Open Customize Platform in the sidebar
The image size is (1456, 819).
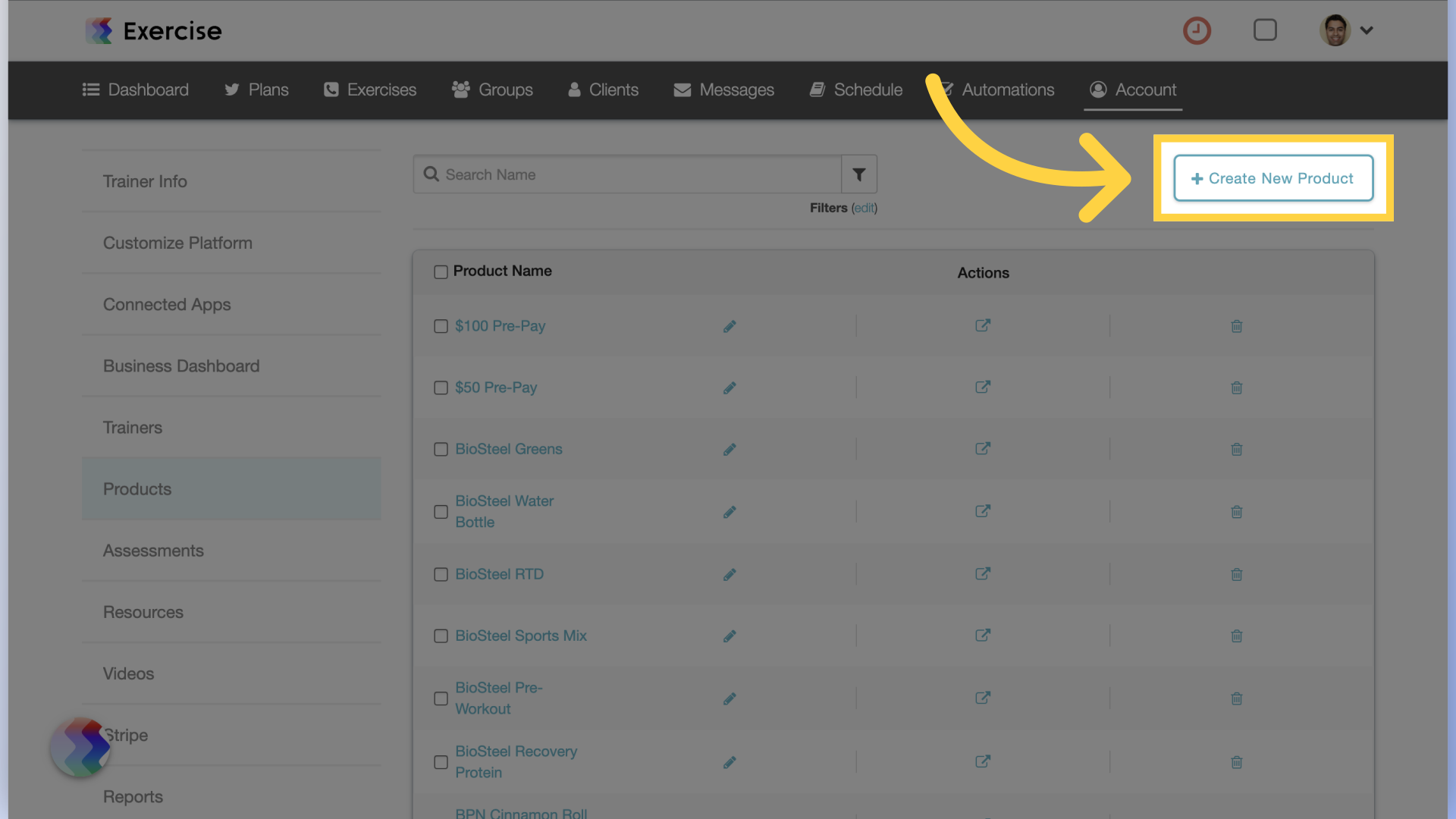point(231,243)
